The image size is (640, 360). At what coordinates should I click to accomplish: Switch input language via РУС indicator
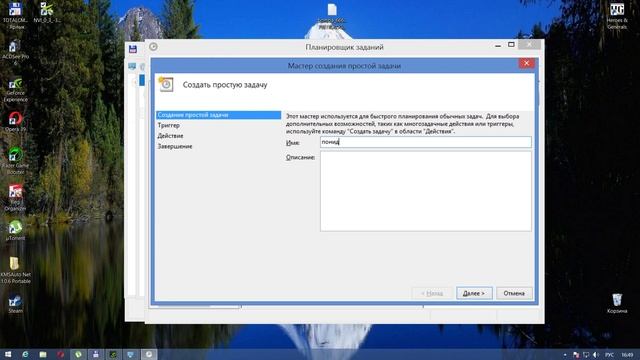(609, 355)
